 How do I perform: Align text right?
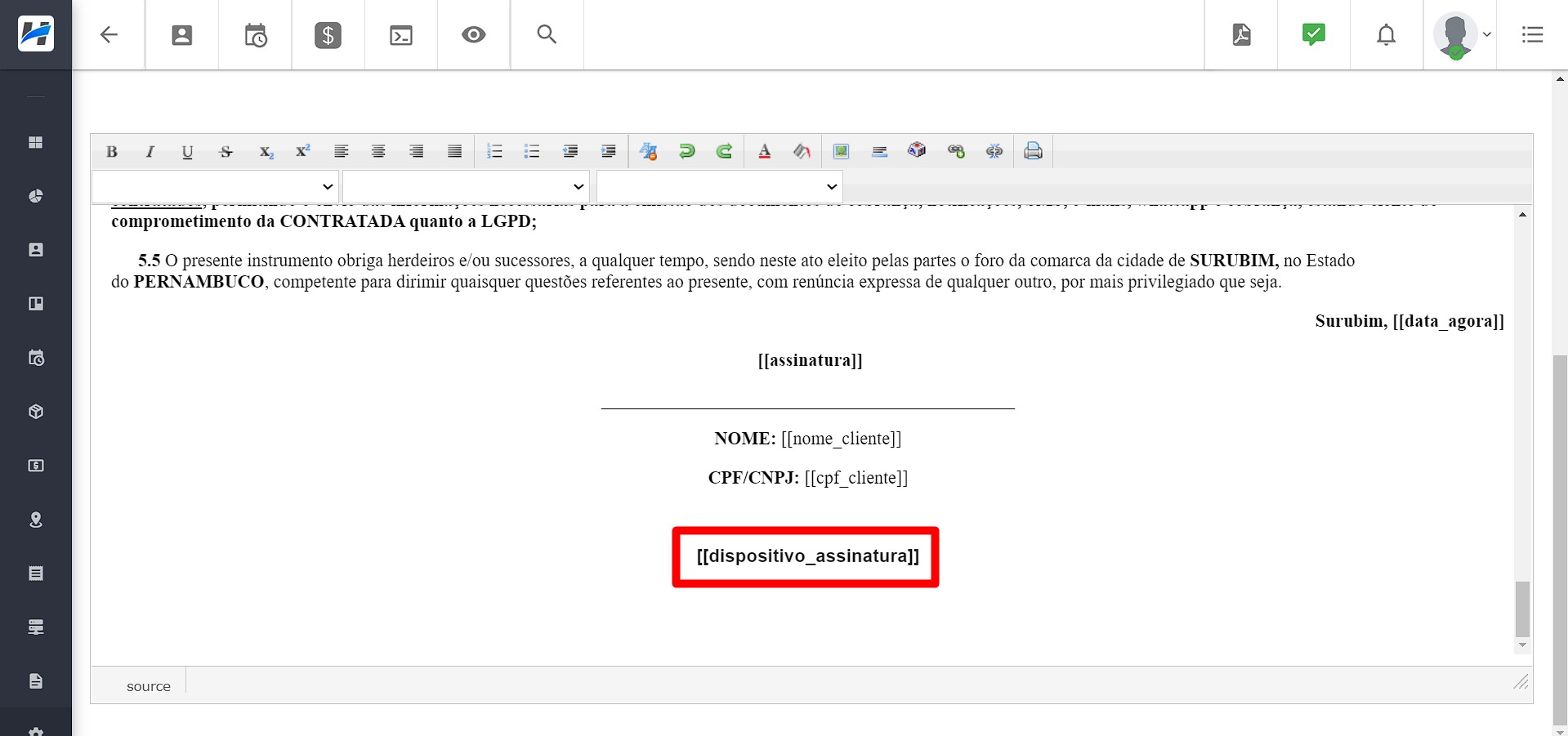417,152
